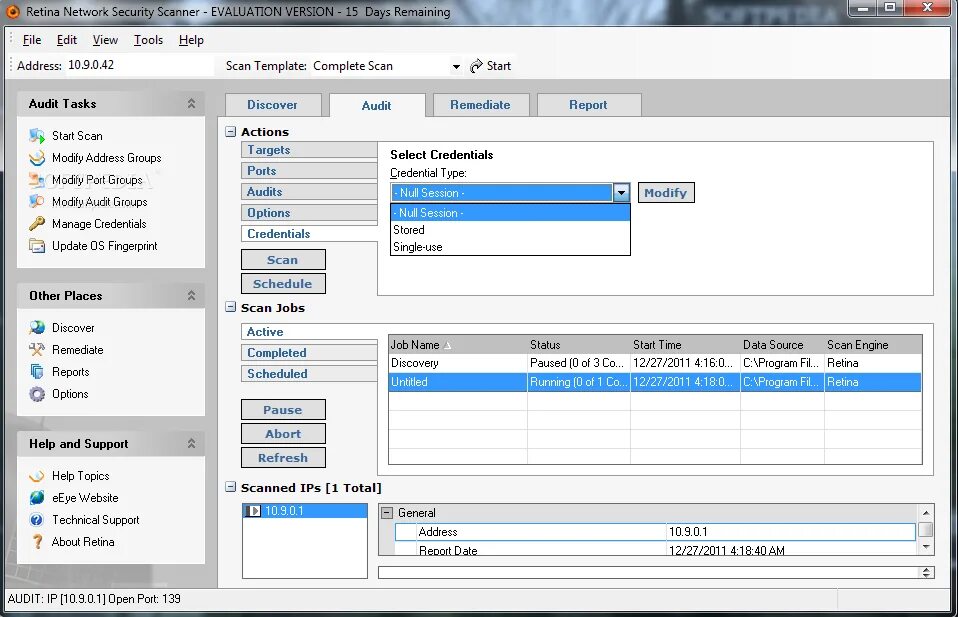Pause the selected scan job
This screenshot has height=617, width=958.
283,409
